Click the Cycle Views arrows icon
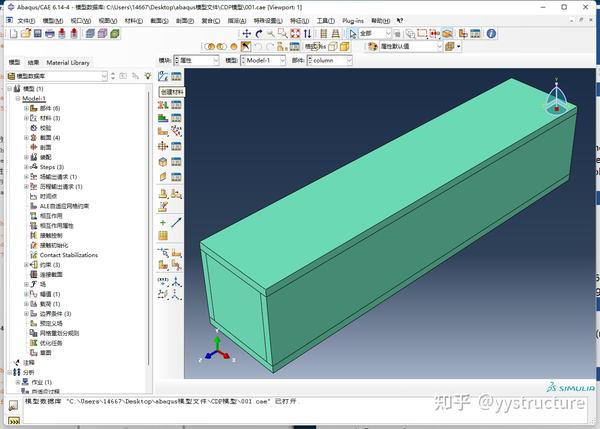Viewport: 600px width, 429px height. point(307,34)
